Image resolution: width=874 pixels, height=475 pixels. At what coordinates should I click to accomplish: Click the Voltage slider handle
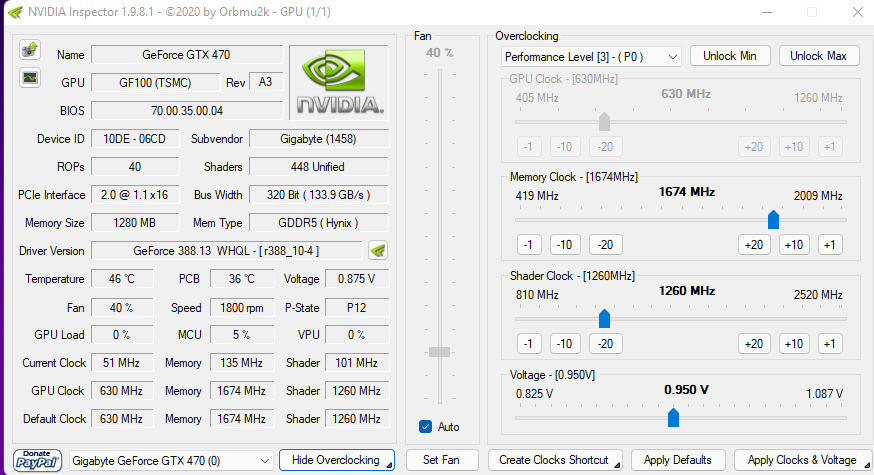[673, 417]
